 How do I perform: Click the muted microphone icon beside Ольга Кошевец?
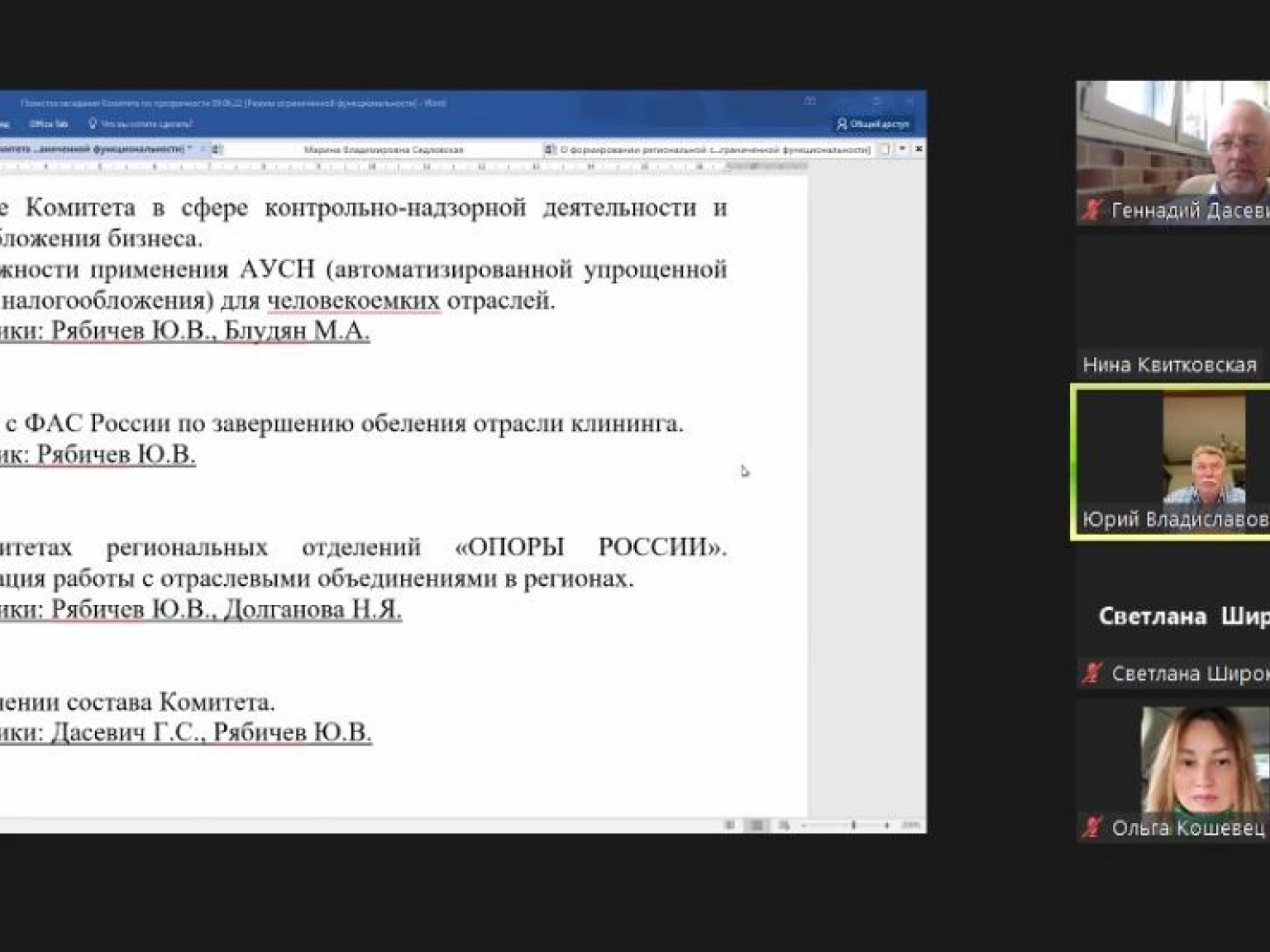[x=1091, y=827]
